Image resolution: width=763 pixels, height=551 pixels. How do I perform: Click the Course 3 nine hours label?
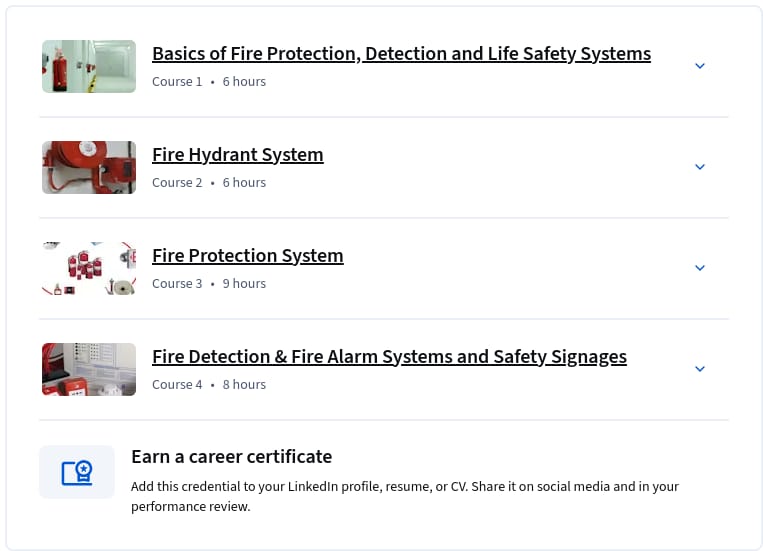click(x=209, y=284)
